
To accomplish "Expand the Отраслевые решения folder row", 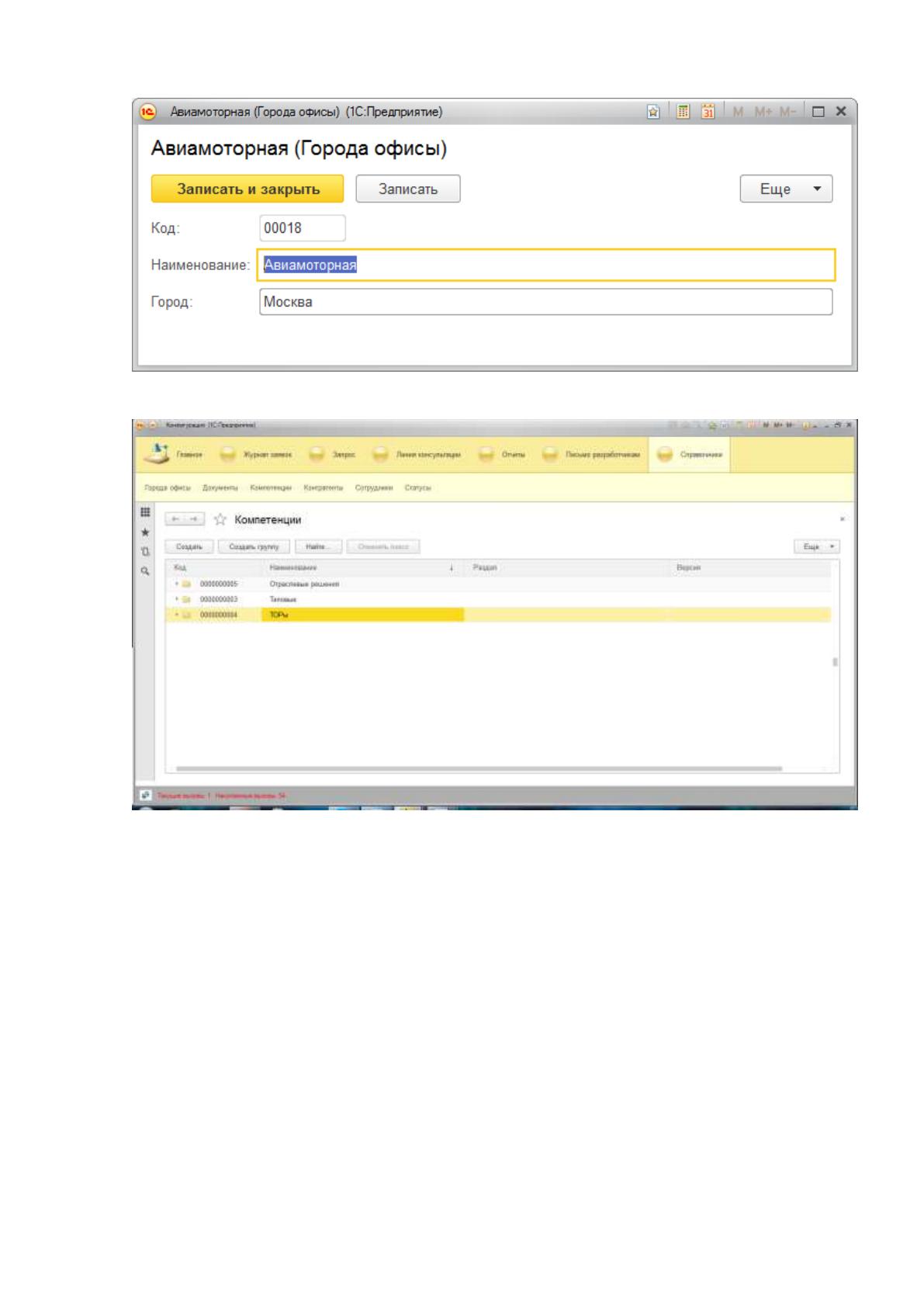I will 177,584.
